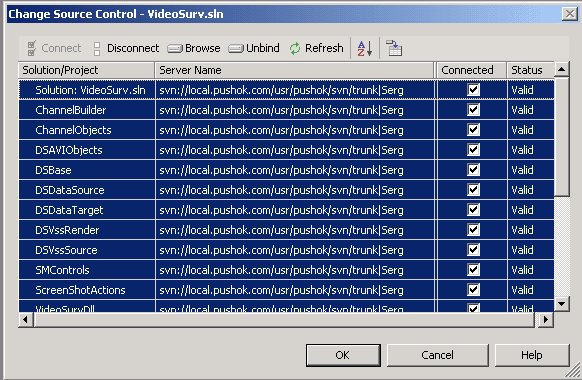
Task: Select the ChannelBuilder project row
Action: pyautogui.click(x=286, y=110)
